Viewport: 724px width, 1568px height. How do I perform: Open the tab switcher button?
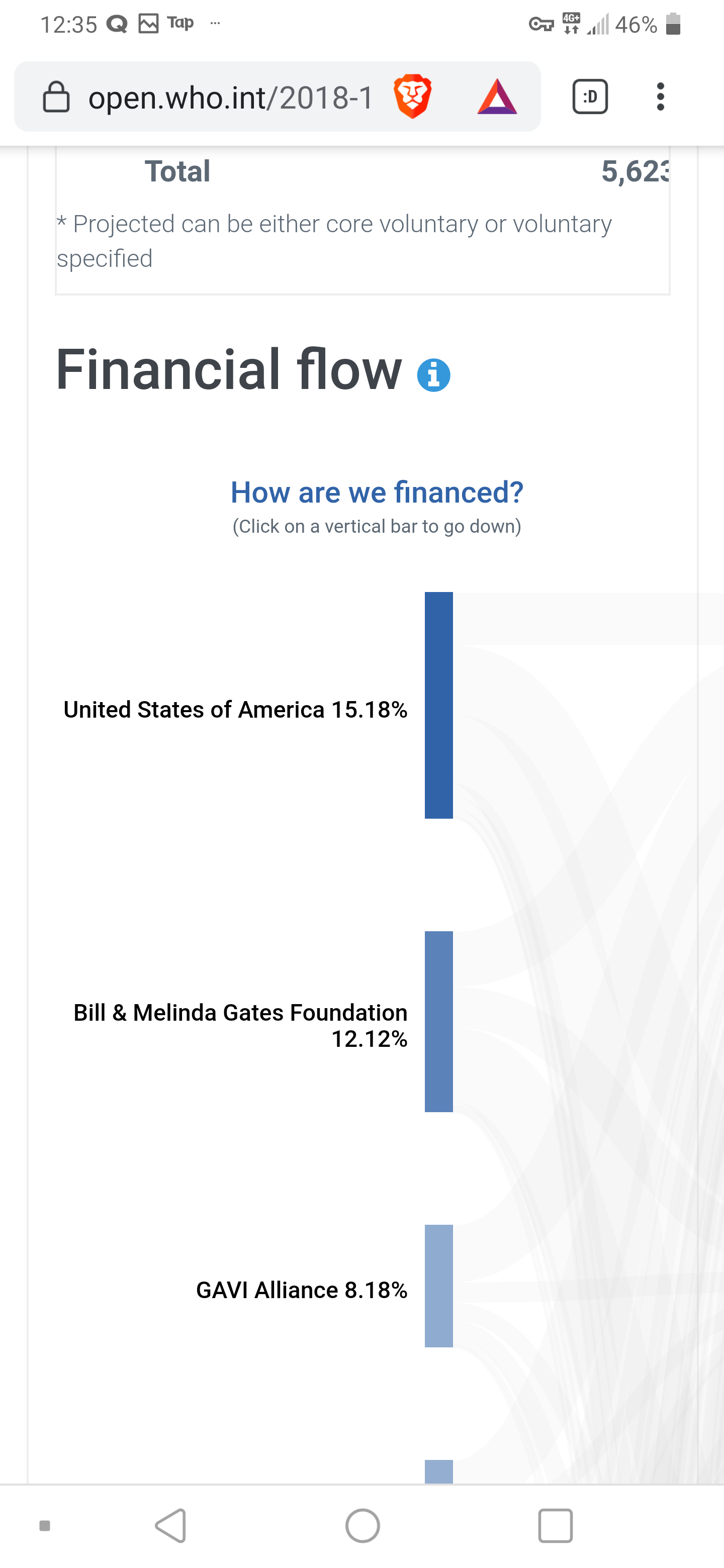pyautogui.click(x=589, y=97)
